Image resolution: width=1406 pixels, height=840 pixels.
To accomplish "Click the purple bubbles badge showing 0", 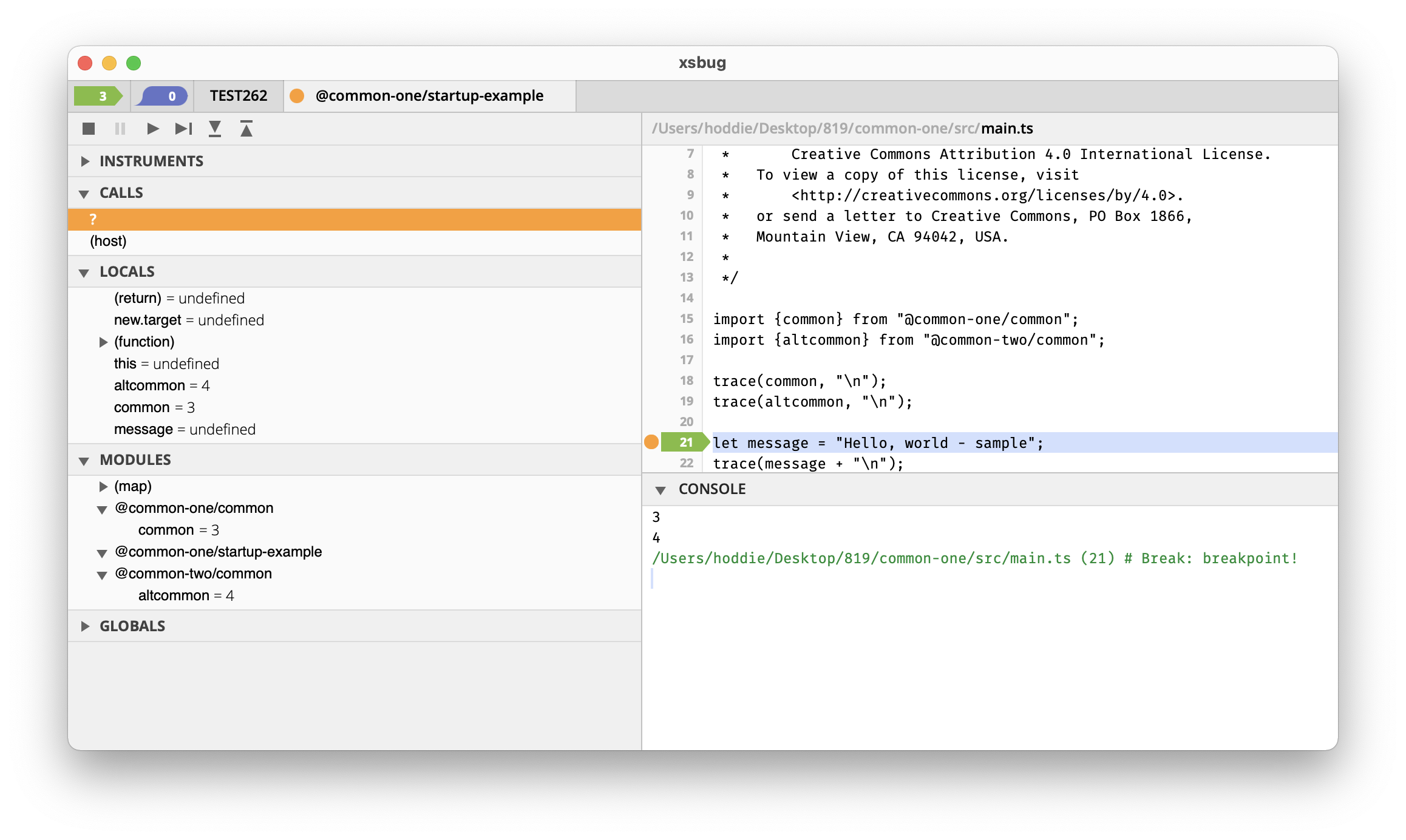I will click(161, 95).
